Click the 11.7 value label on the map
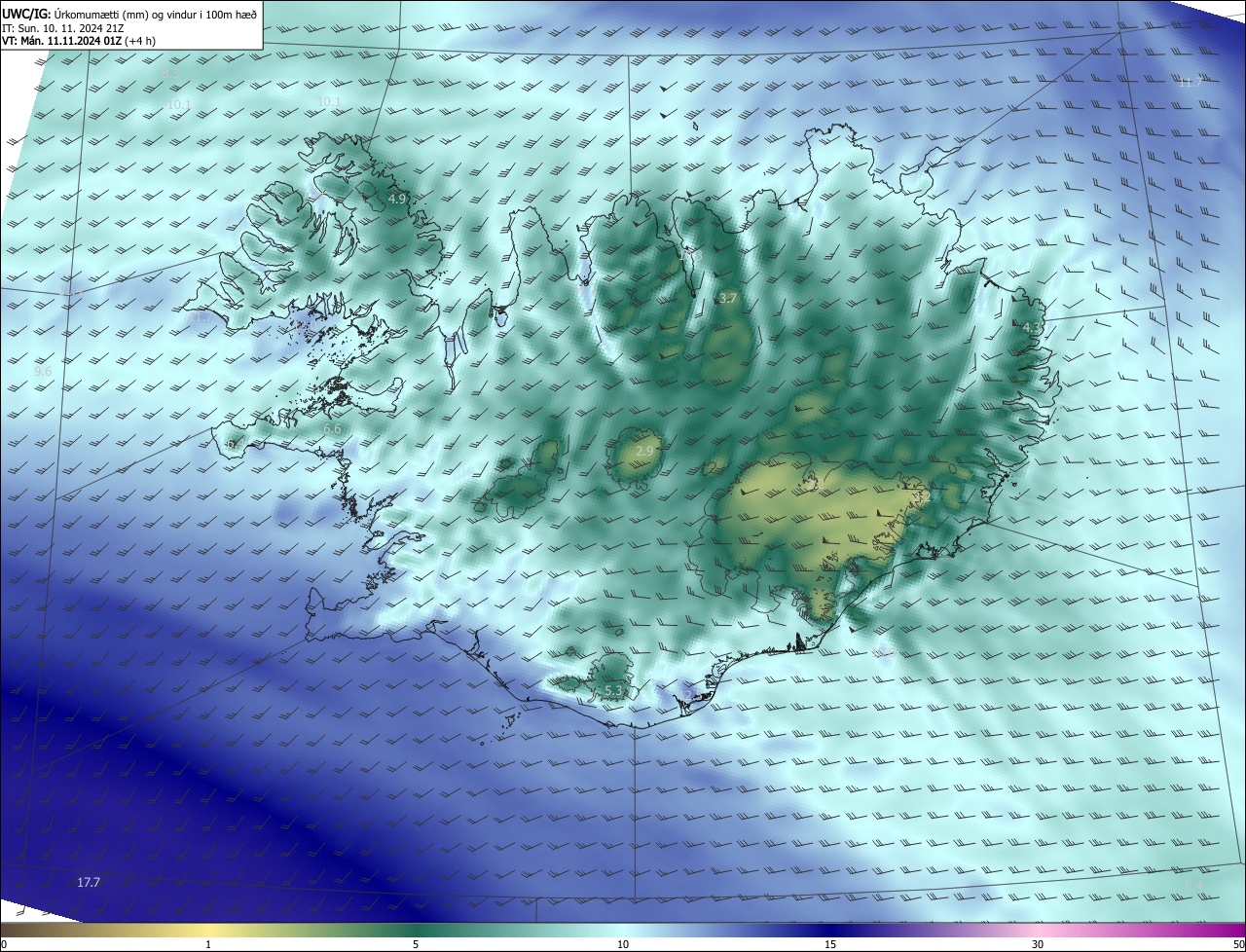 [x=1191, y=83]
